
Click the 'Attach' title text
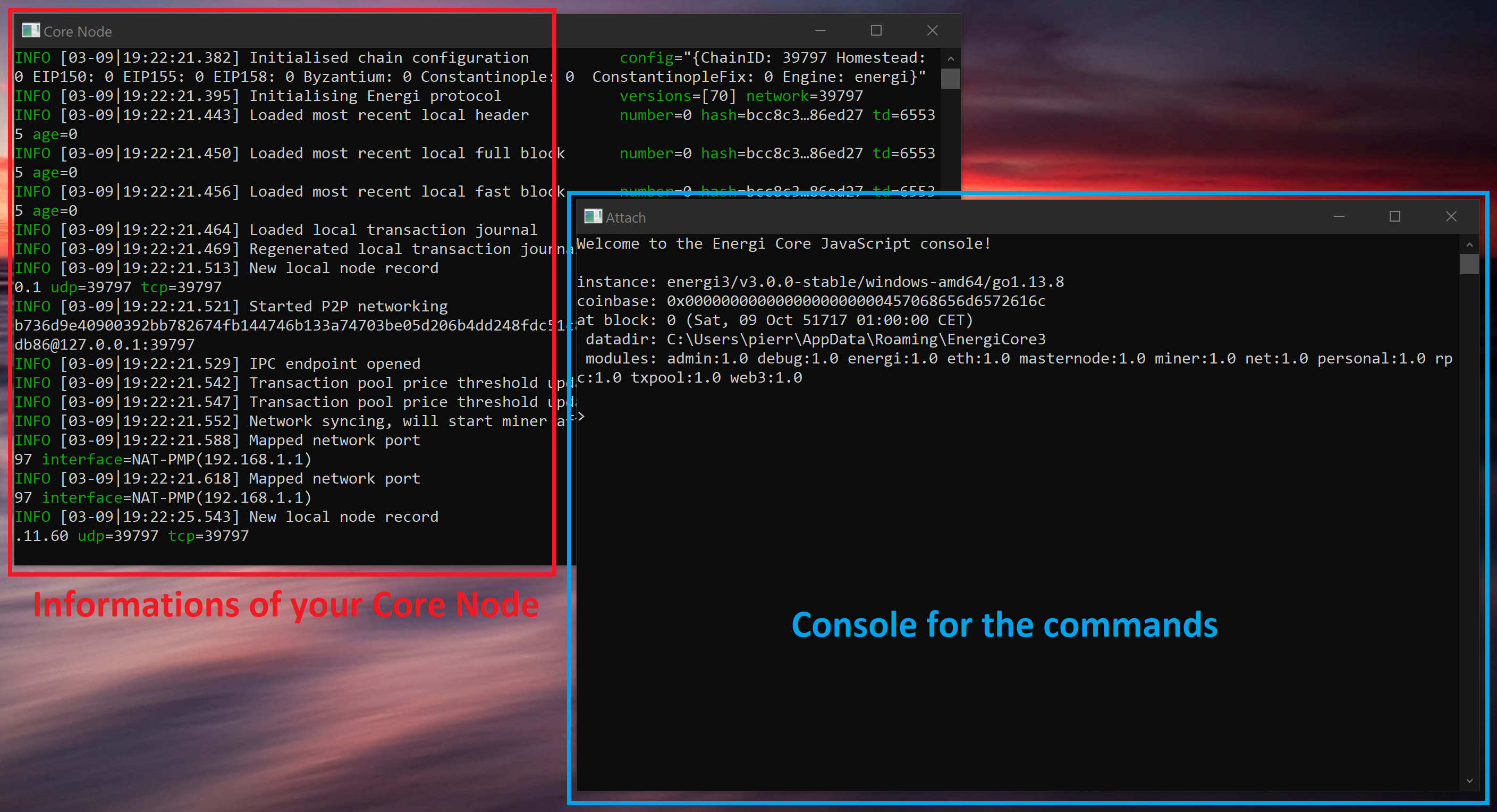626,217
